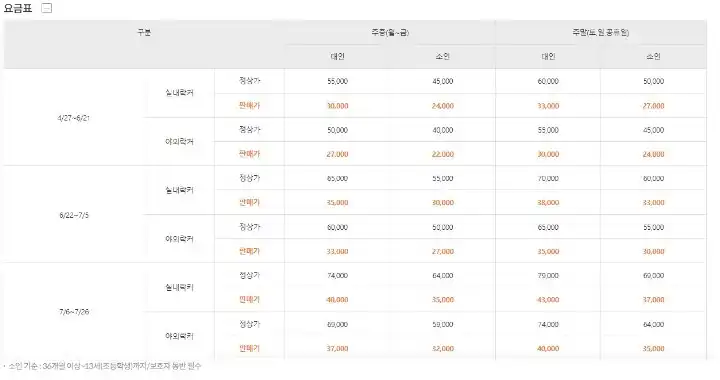Click the 대인 header under 주중
Viewport: 720px width, 380px height.
coord(338,56)
